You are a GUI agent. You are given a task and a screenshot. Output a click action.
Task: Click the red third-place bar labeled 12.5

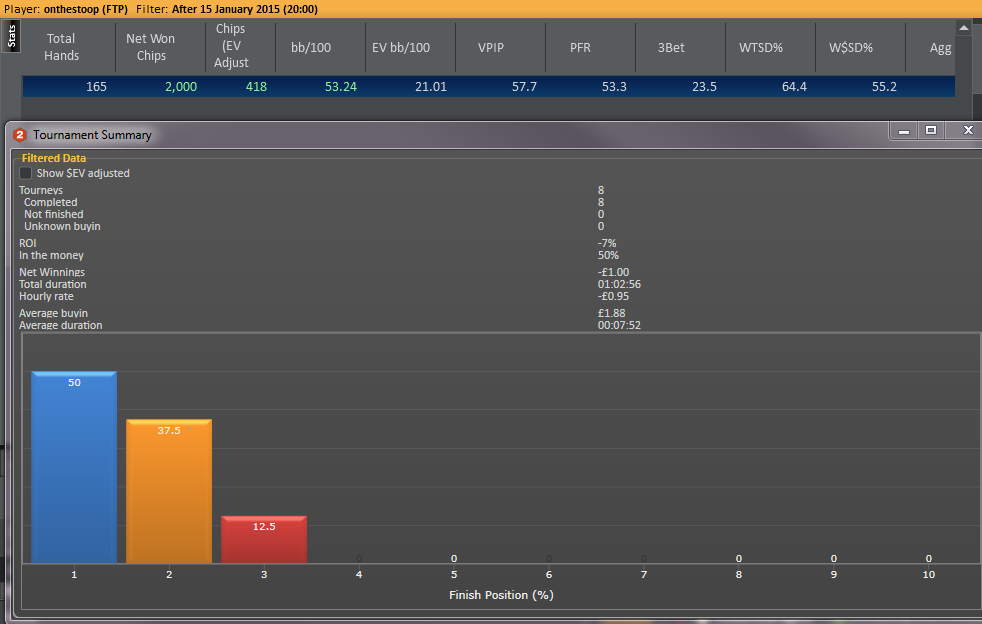[x=264, y=539]
